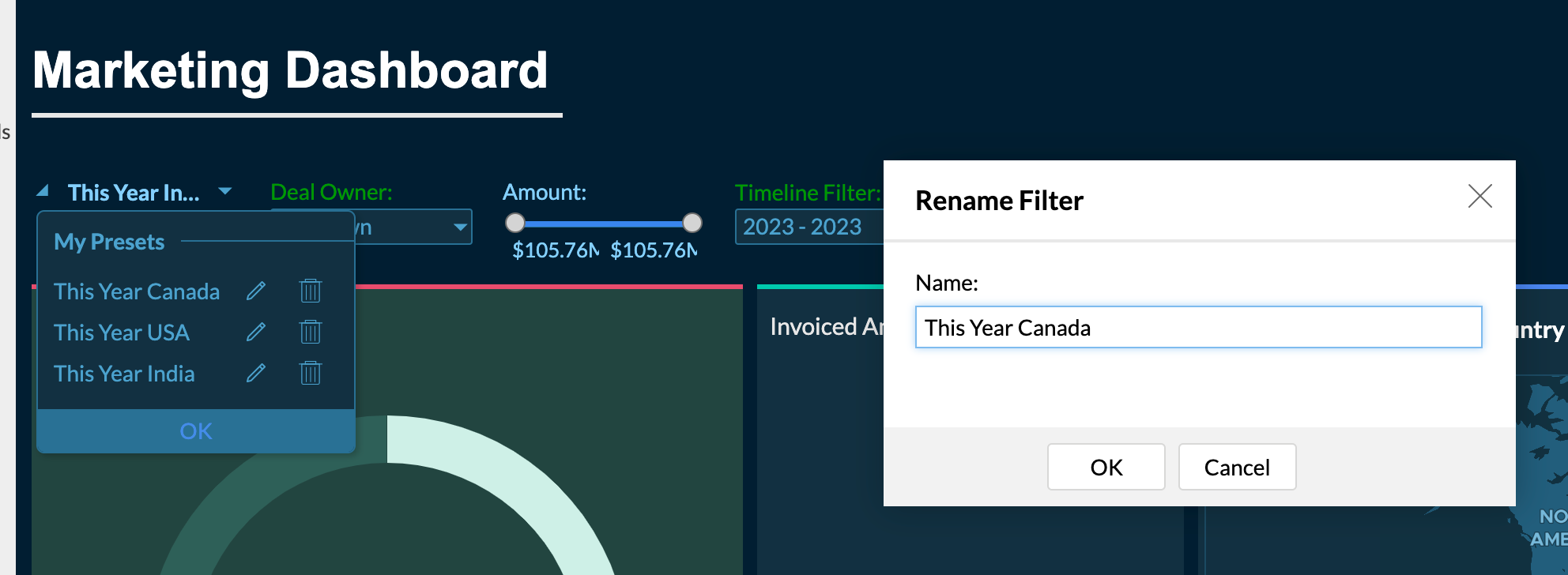Click the Marketing Dashboard title
Image resolution: width=1568 pixels, height=575 pixels.
[290, 70]
